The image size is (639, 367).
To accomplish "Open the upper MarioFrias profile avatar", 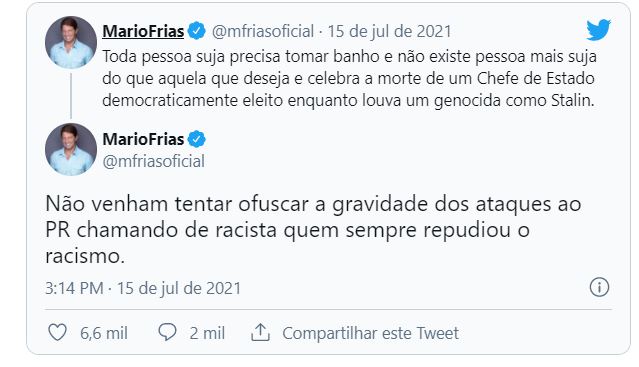I will point(71,42).
